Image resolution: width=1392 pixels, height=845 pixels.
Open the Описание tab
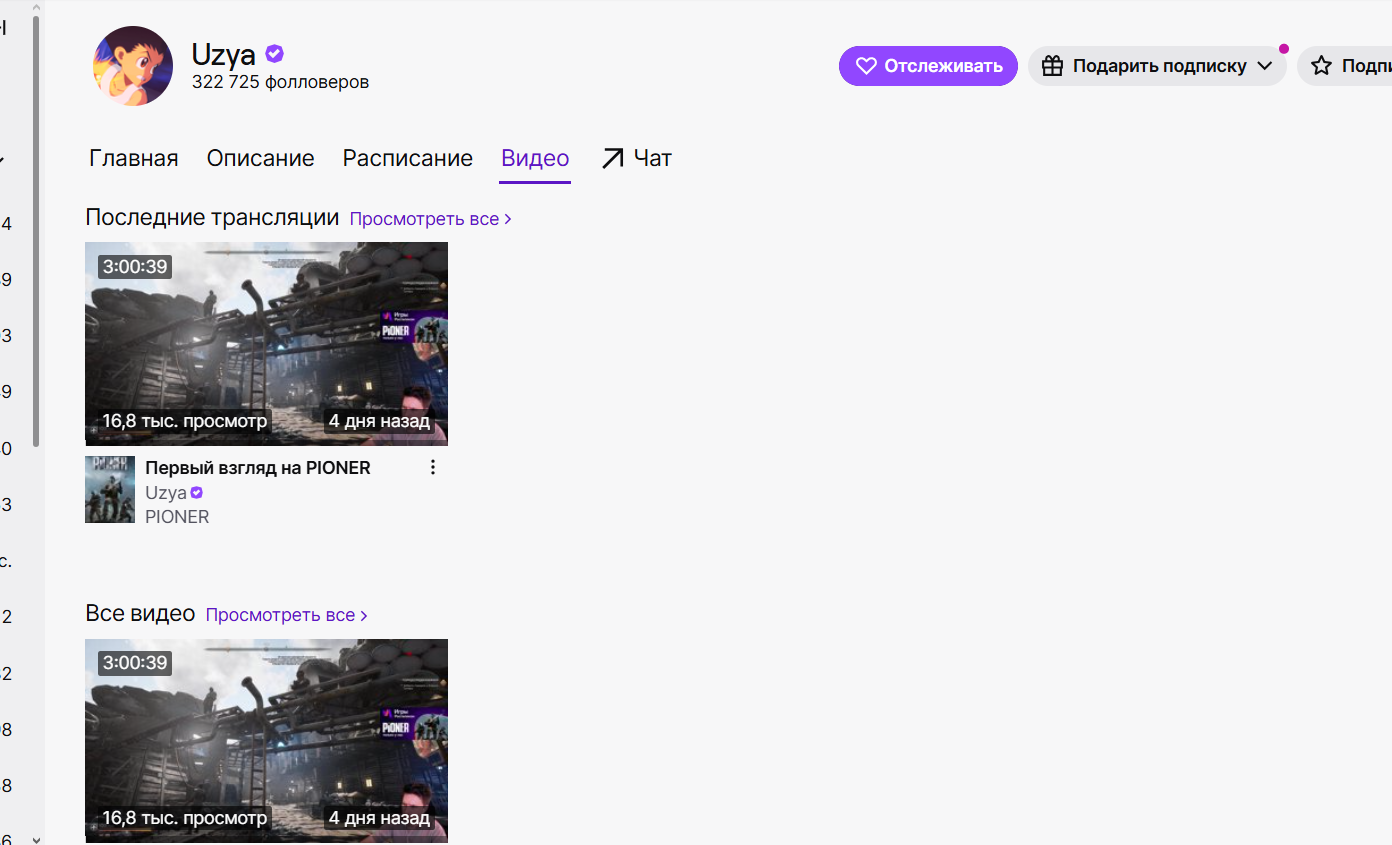coord(261,158)
